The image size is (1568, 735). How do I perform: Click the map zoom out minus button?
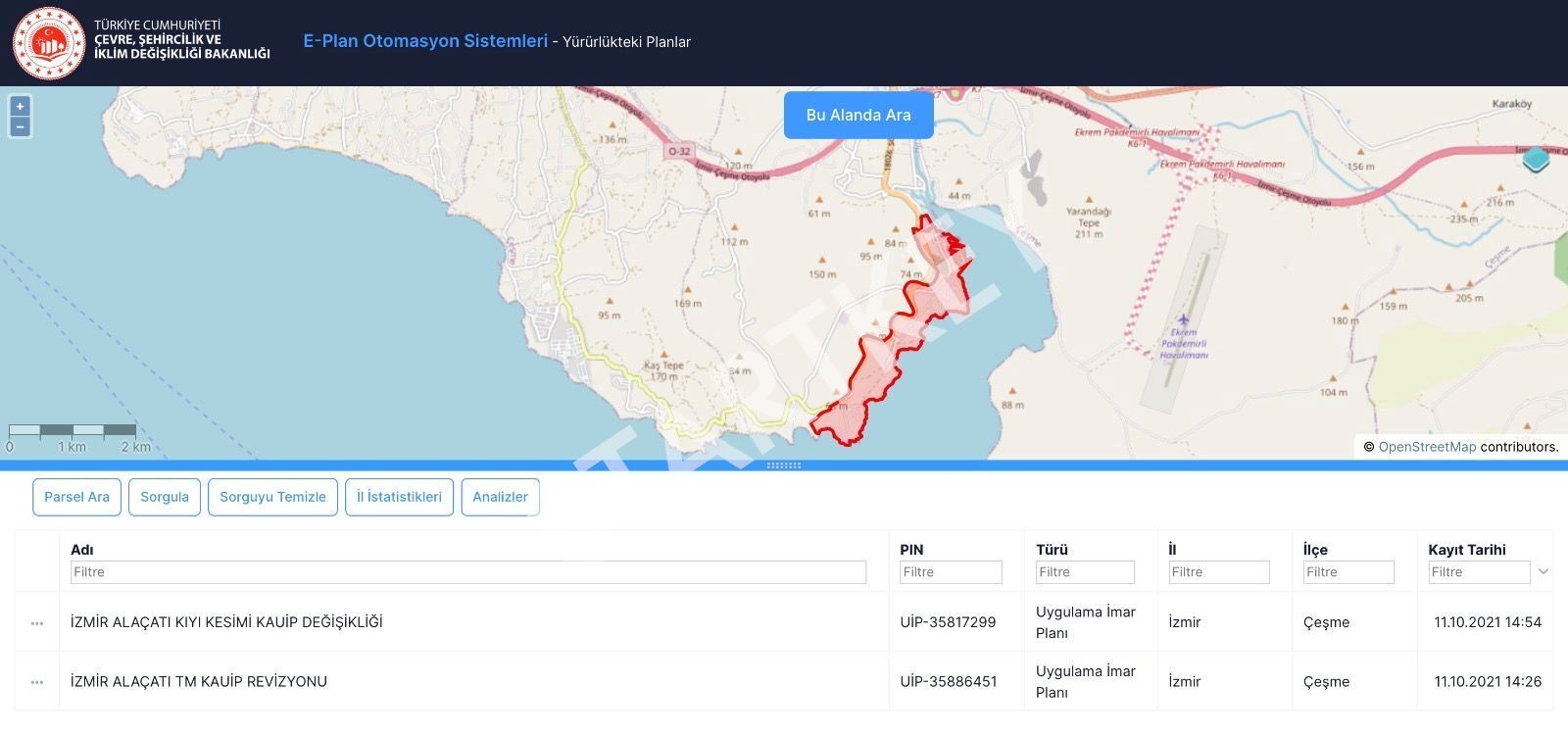pos(20,127)
